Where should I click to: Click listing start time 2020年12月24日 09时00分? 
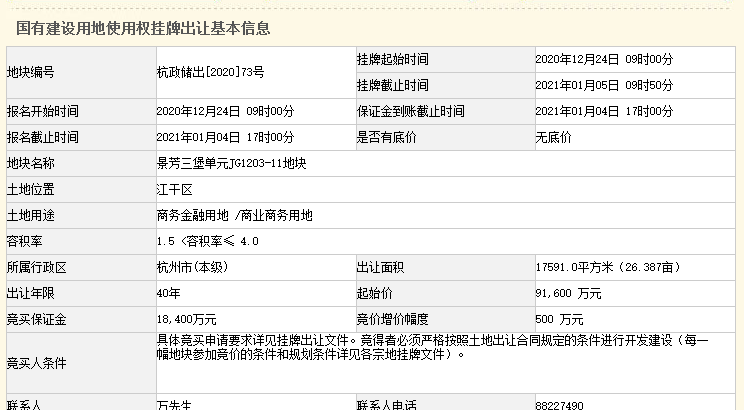click(x=604, y=59)
